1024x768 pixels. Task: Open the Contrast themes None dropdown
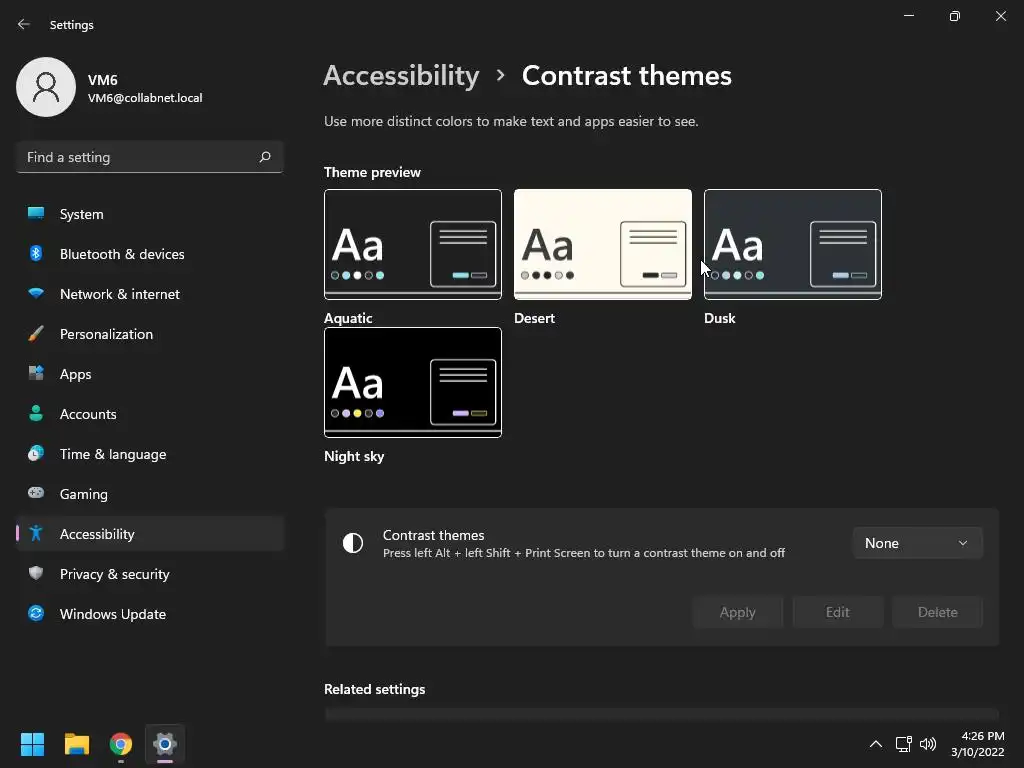point(917,543)
